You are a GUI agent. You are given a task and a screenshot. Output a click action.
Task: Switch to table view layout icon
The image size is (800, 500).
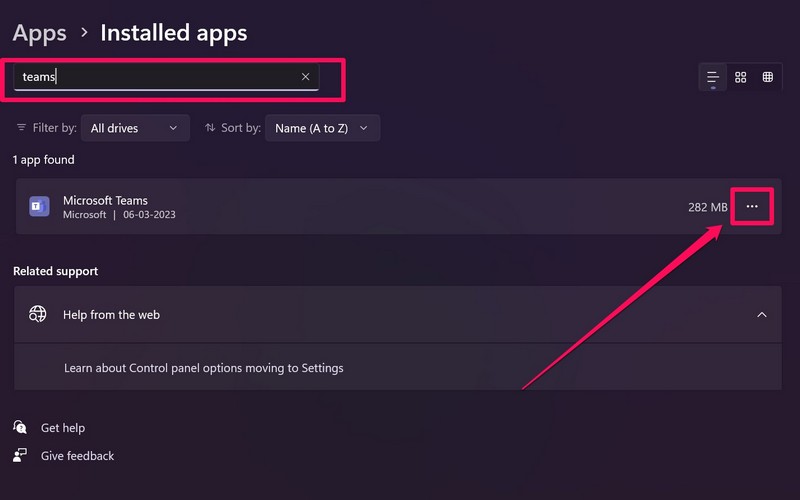pos(768,77)
